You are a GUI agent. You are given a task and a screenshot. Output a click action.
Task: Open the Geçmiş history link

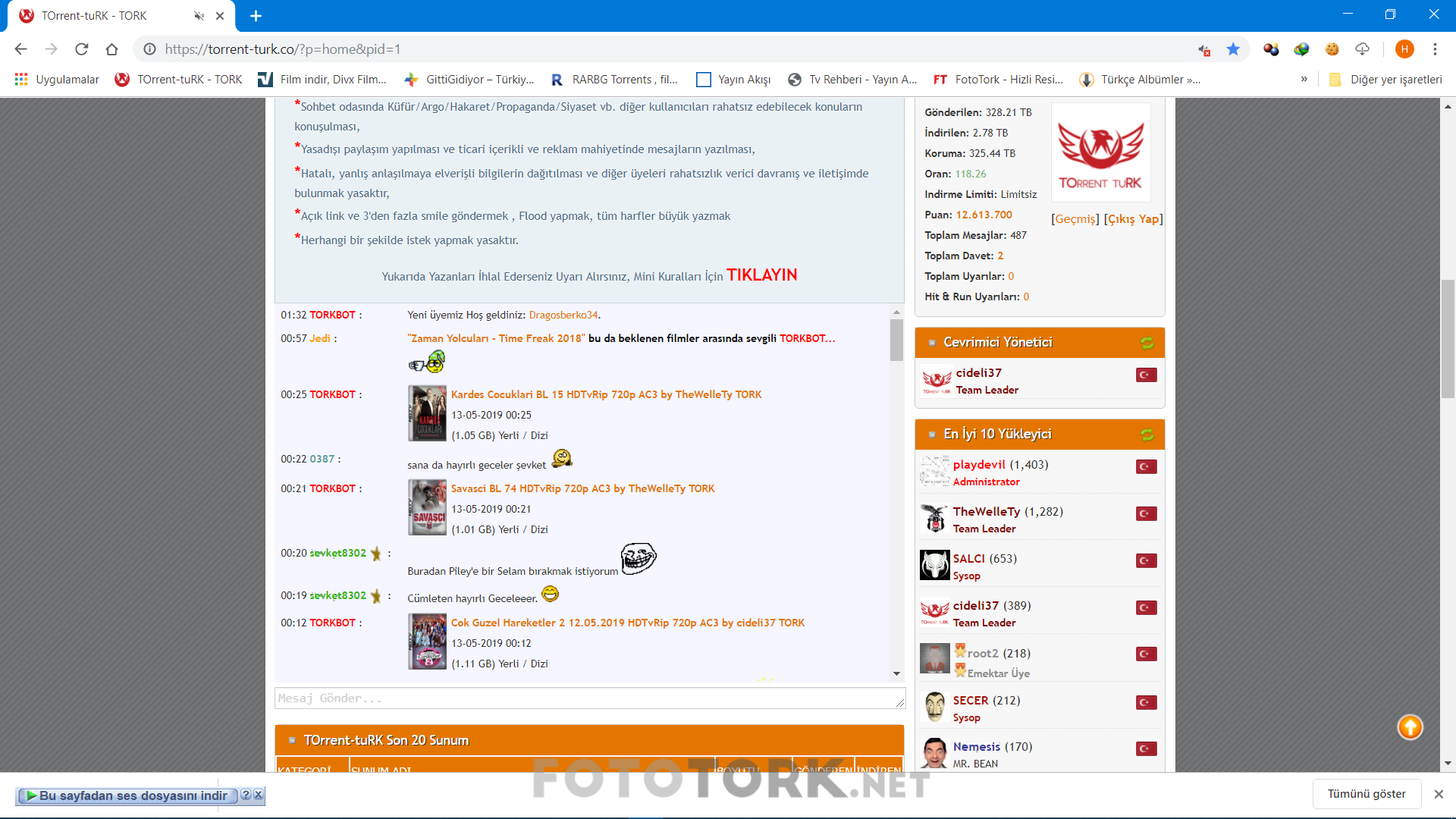pyautogui.click(x=1075, y=219)
